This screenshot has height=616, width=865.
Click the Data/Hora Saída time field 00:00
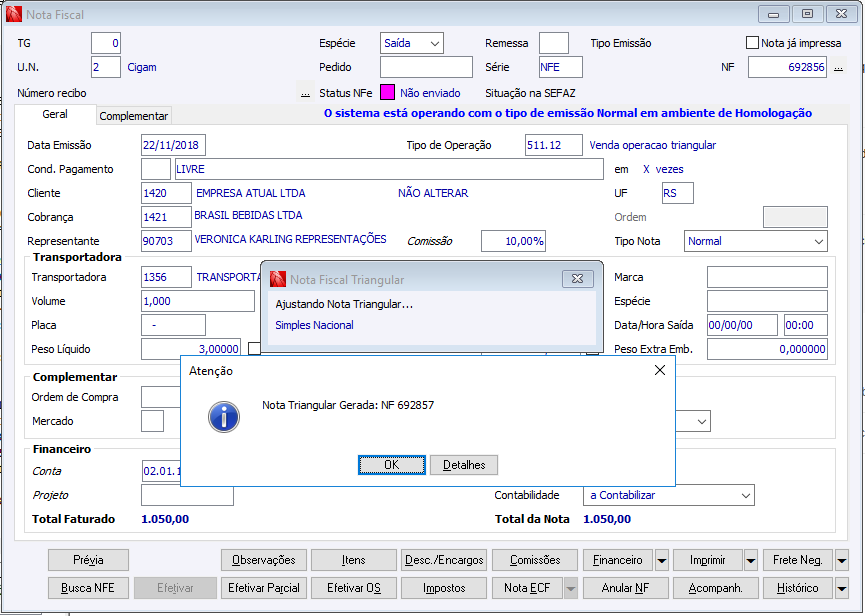[806, 325]
